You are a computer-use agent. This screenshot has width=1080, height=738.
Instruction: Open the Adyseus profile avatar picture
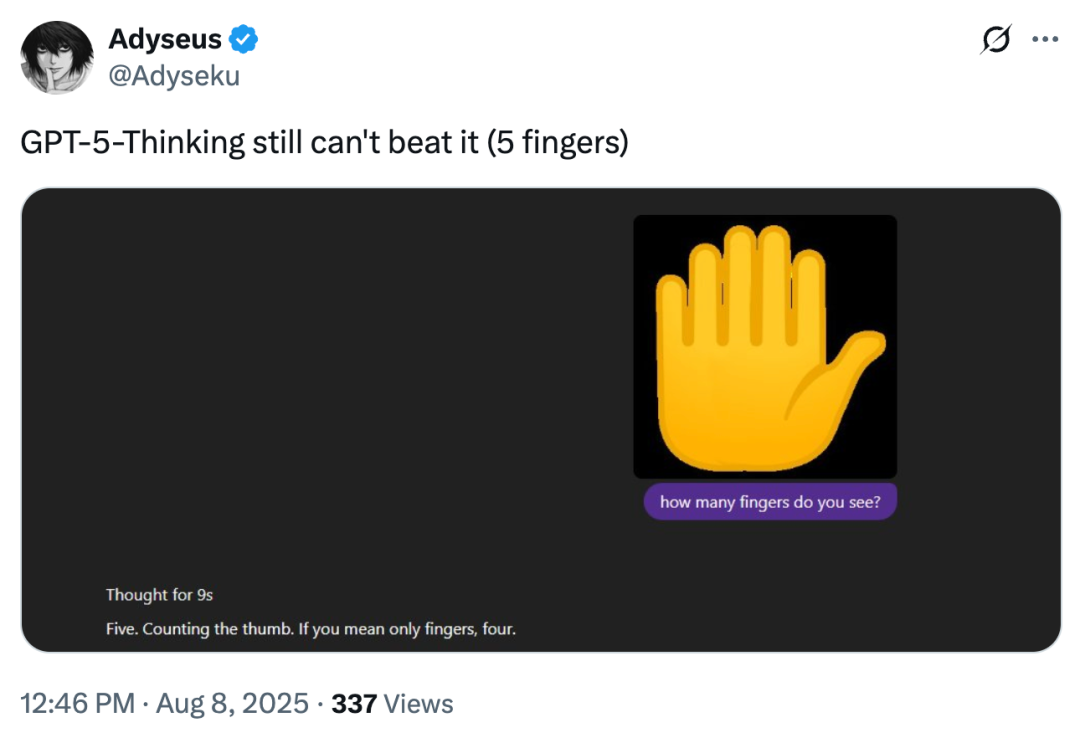pyautogui.click(x=57, y=57)
